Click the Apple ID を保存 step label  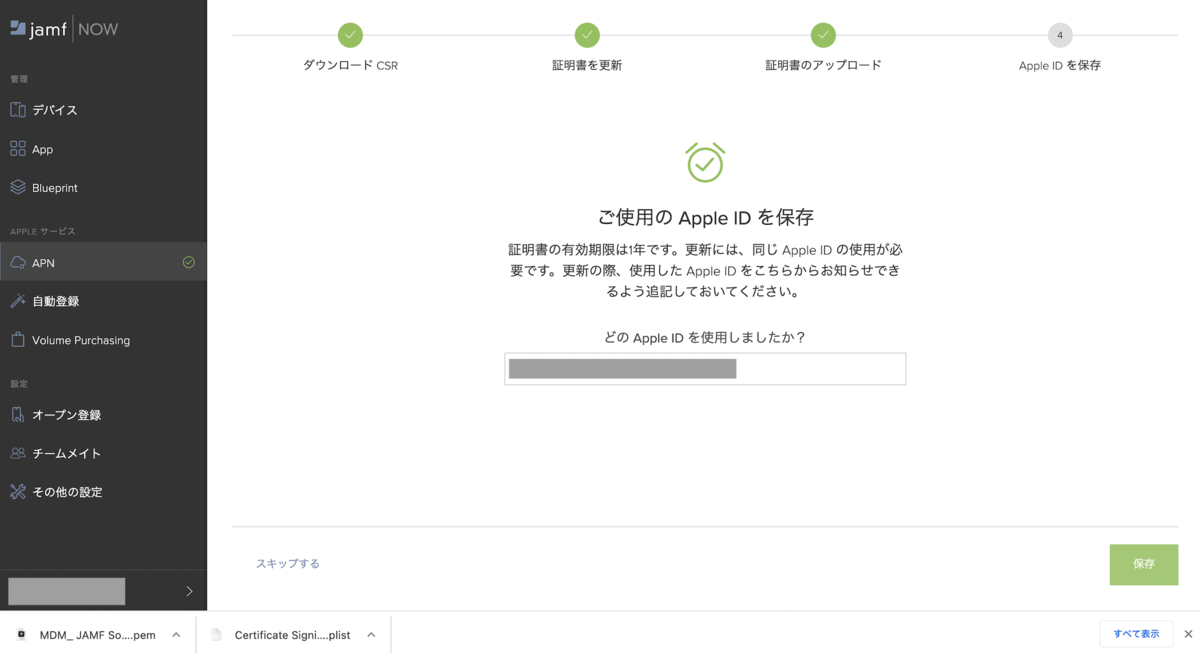pyautogui.click(x=1060, y=65)
